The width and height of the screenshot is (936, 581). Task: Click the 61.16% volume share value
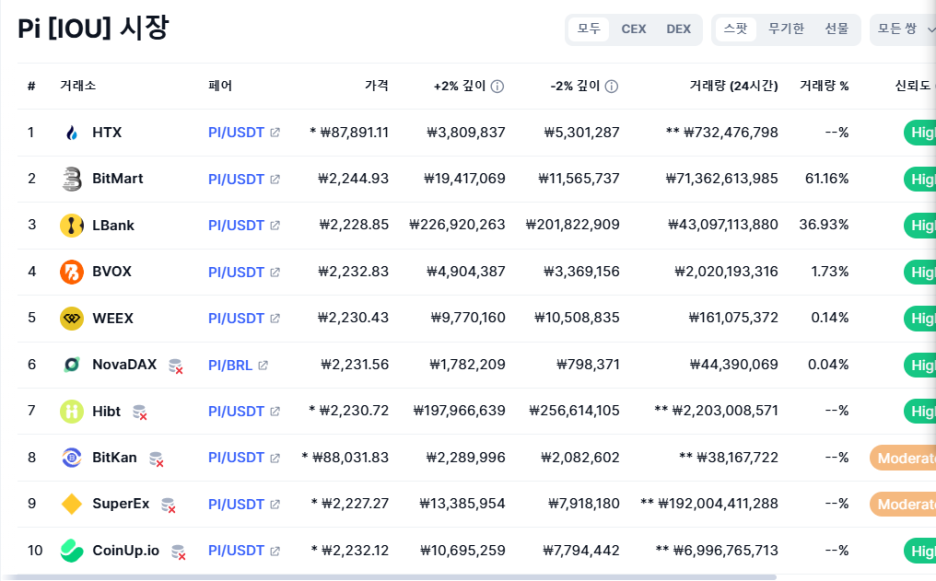click(x=827, y=179)
